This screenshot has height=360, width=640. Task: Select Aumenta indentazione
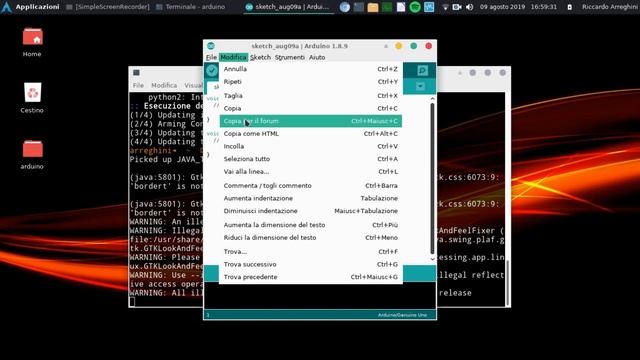click(x=311, y=198)
